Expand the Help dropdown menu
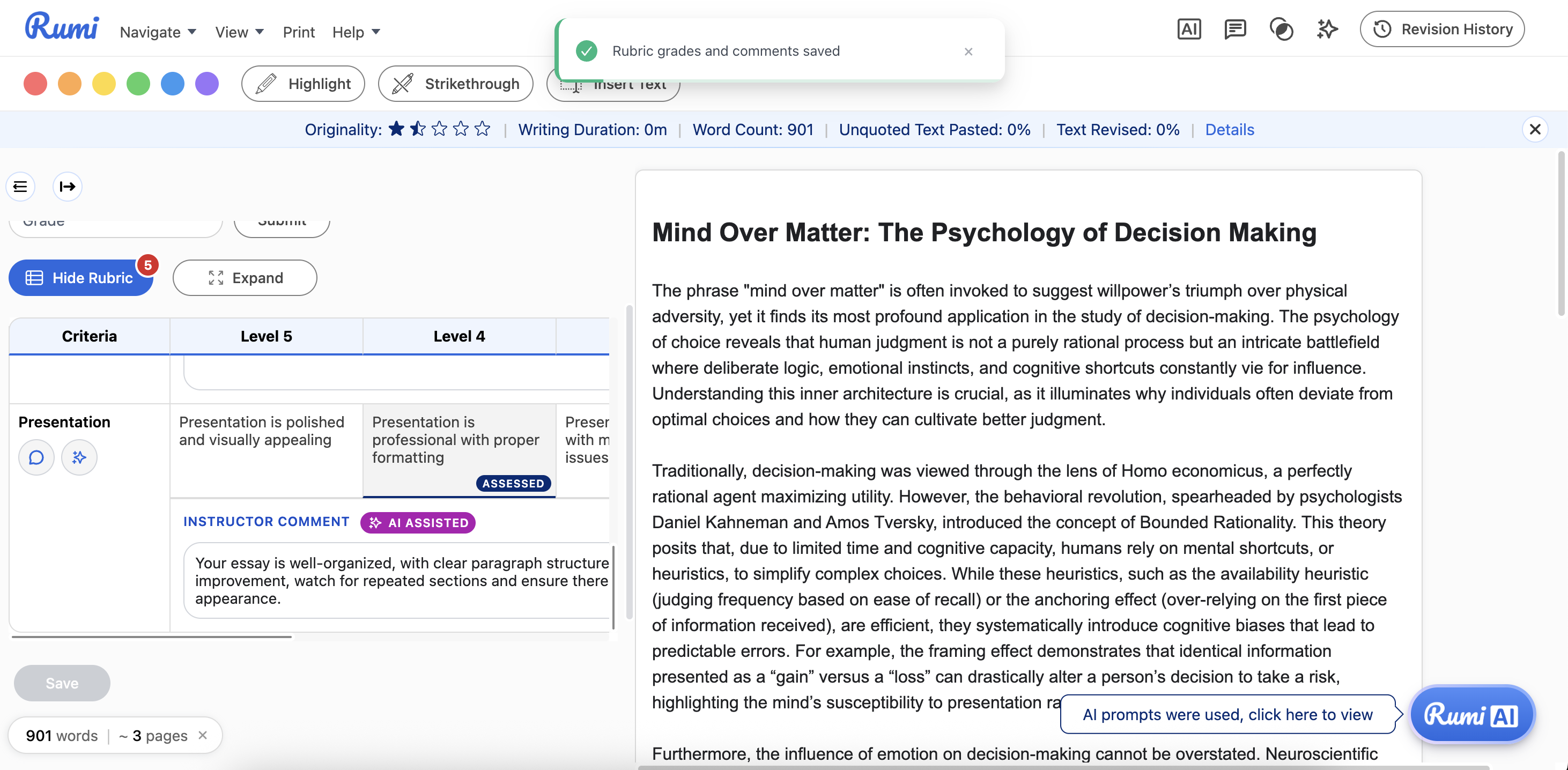 pos(356,32)
